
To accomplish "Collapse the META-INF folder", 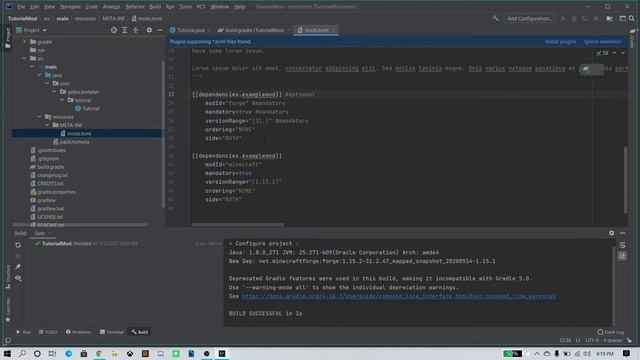I will pos(47,125).
